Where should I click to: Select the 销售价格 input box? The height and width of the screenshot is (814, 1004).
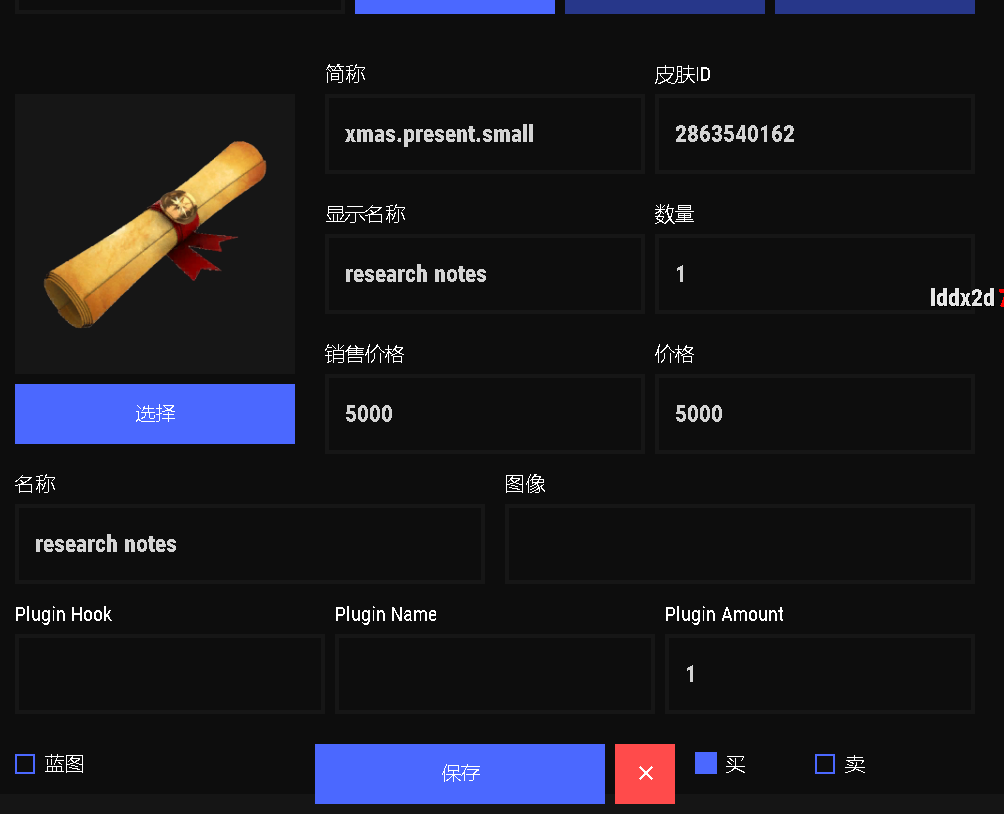click(x=485, y=414)
